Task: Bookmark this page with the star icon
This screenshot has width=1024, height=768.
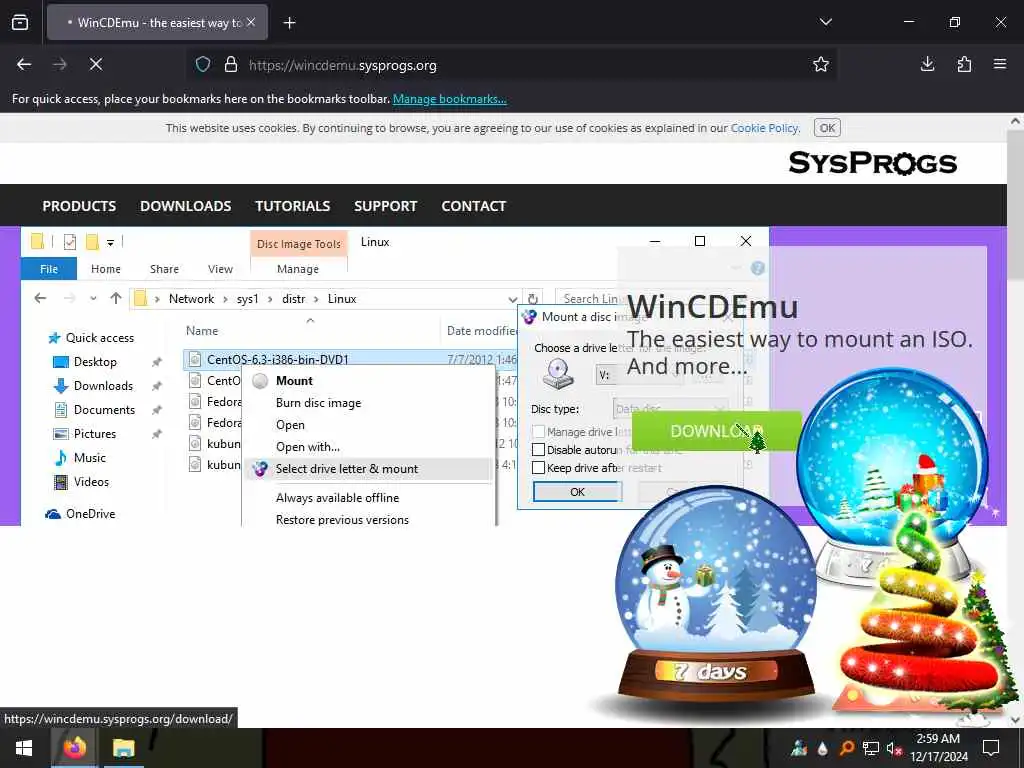Action: [821, 64]
